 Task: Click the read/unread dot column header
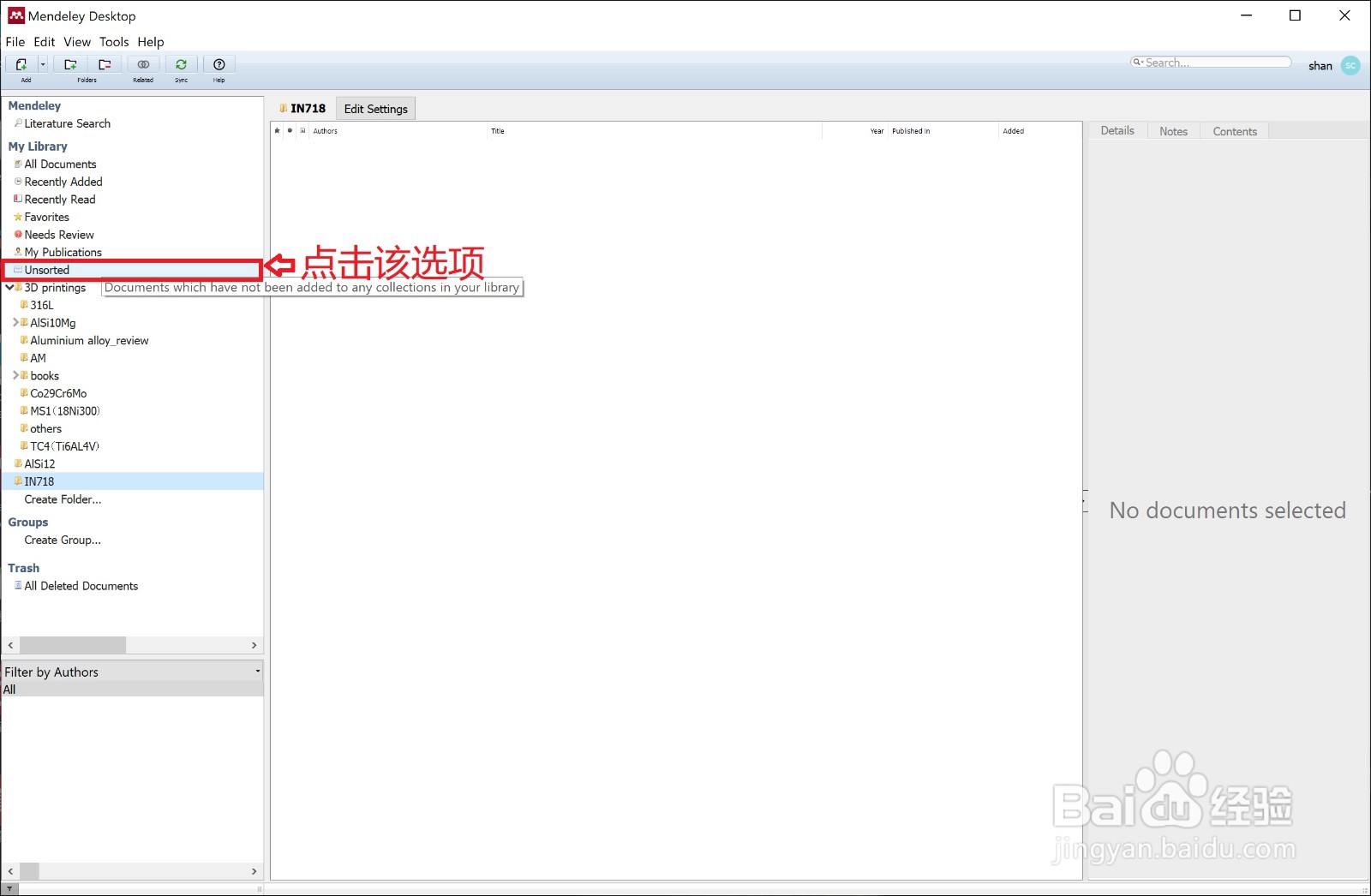[x=290, y=131]
